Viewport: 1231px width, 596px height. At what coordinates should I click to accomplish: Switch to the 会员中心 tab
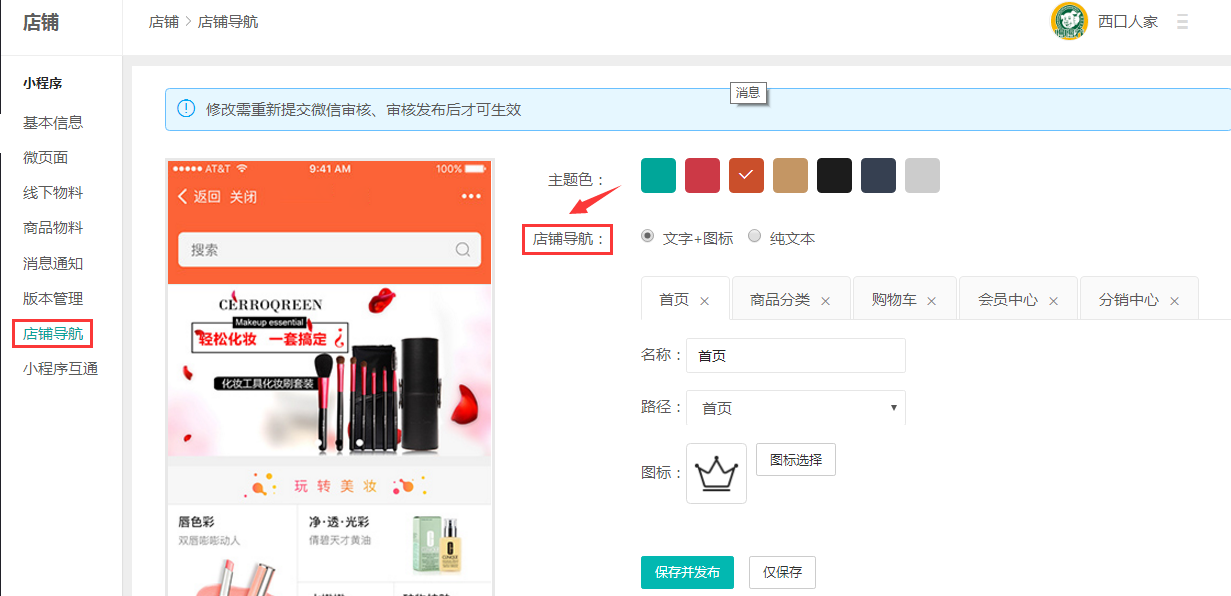pyautogui.click(x=1007, y=300)
